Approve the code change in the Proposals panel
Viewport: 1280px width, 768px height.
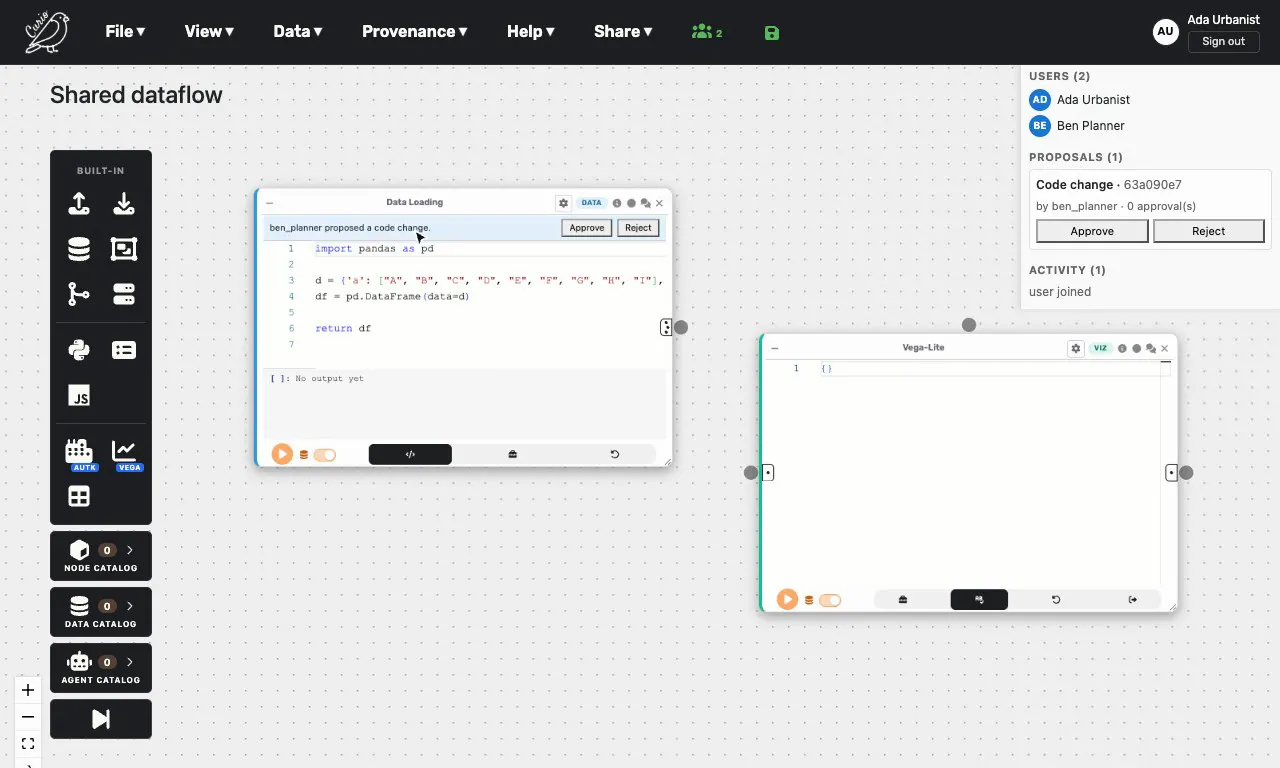(x=1092, y=231)
